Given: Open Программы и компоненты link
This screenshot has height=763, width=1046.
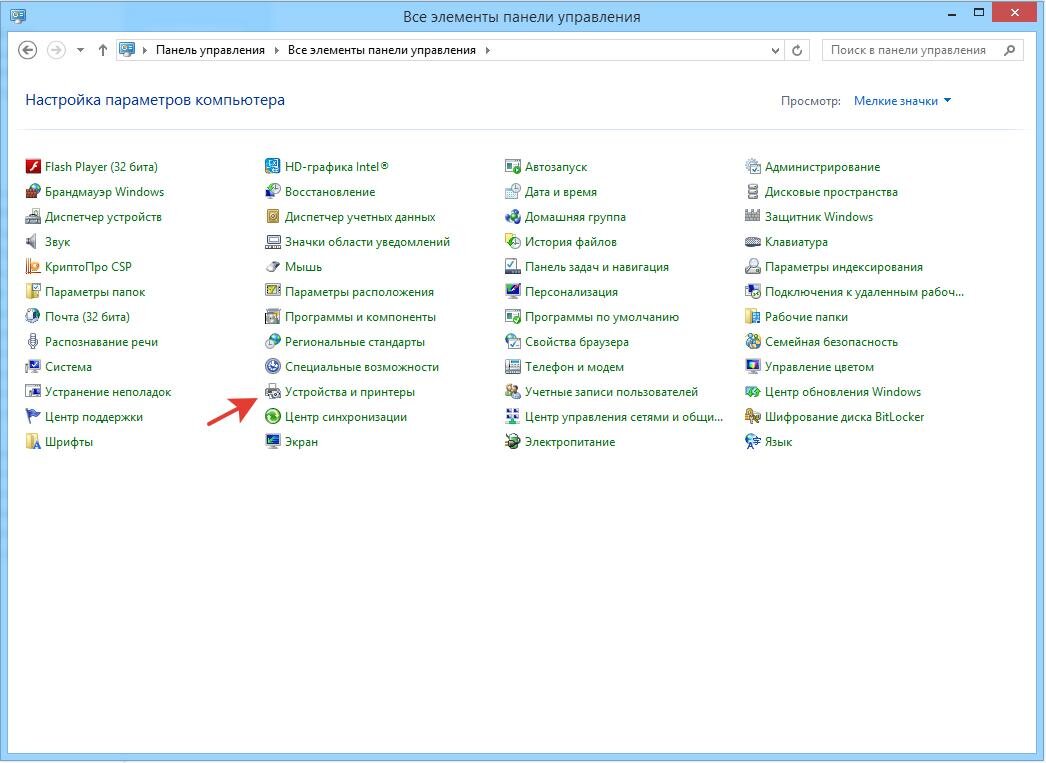Looking at the screenshot, I should [360, 317].
